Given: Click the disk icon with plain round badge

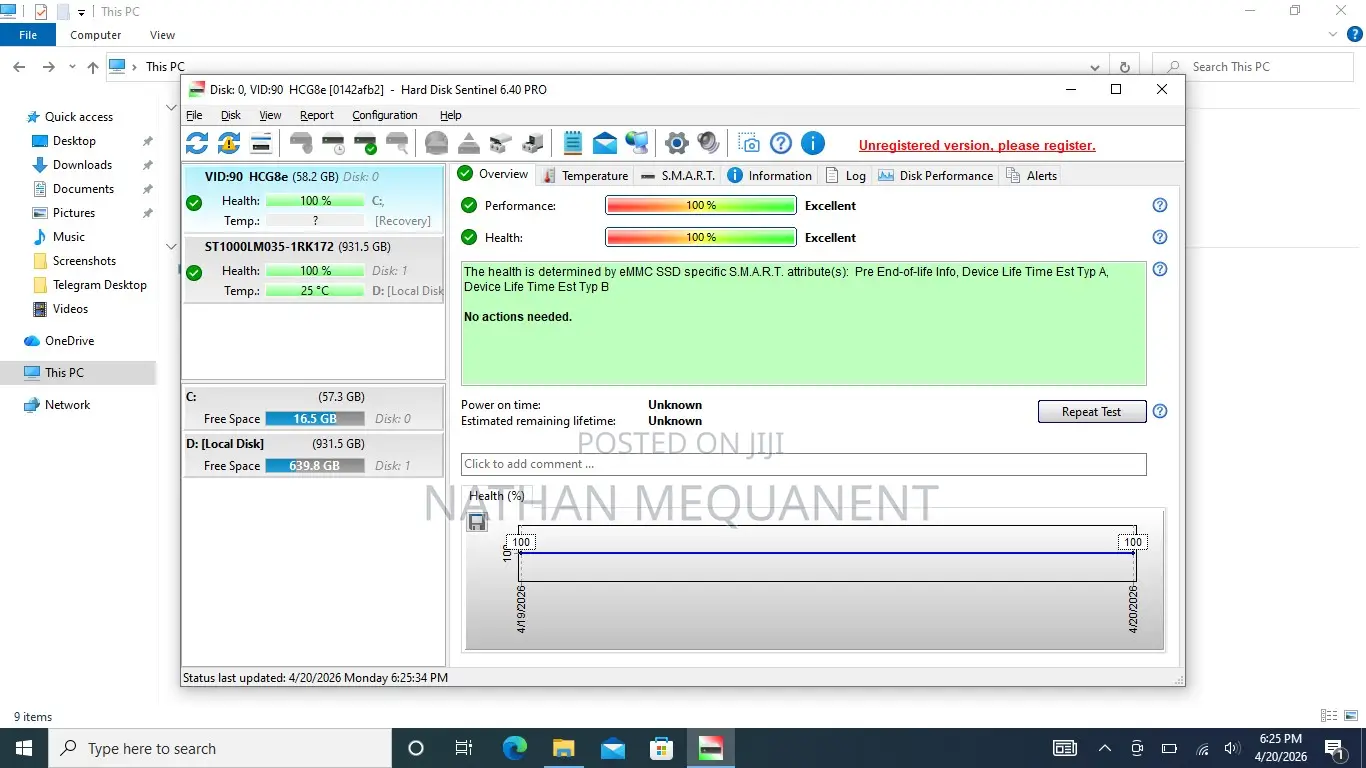Looking at the screenshot, I should [301, 143].
